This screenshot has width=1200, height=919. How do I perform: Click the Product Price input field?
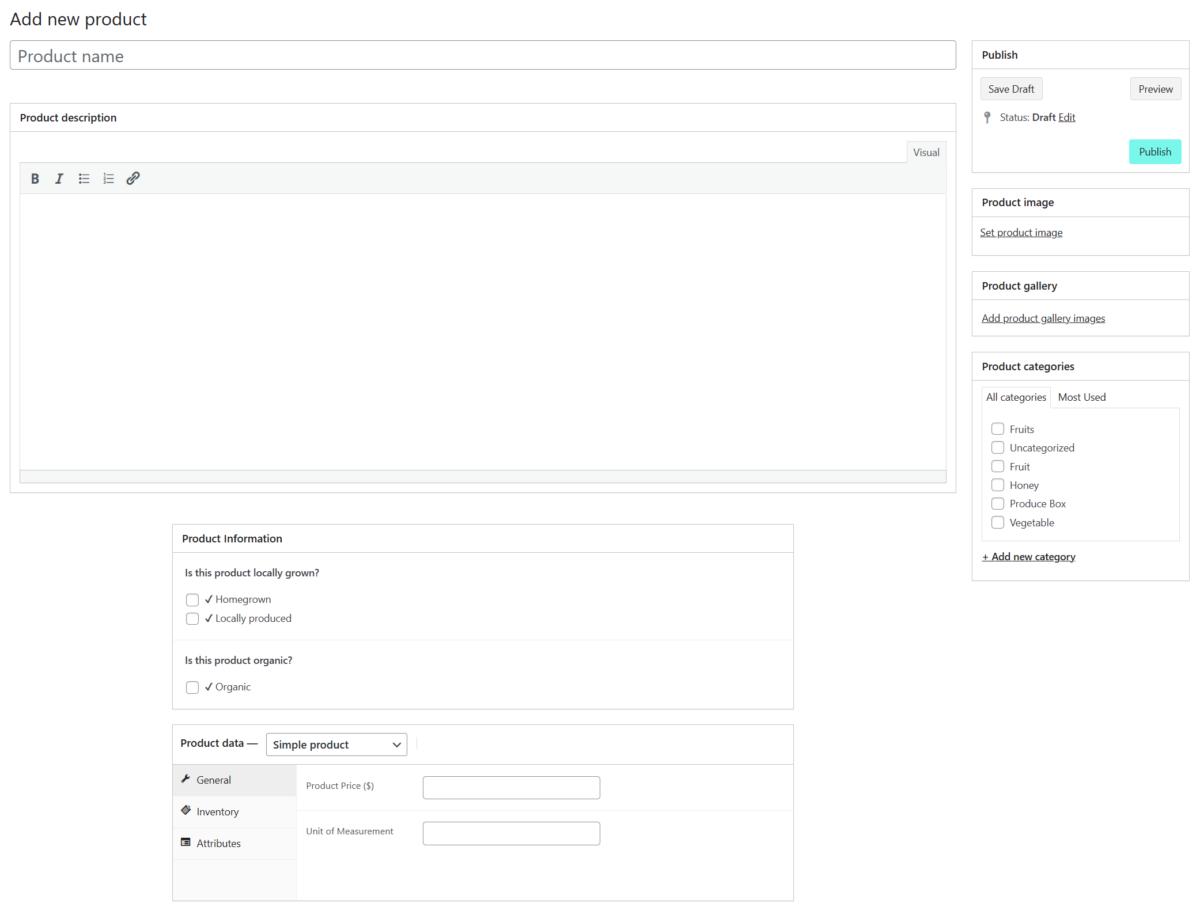pyautogui.click(x=511, y=787)
